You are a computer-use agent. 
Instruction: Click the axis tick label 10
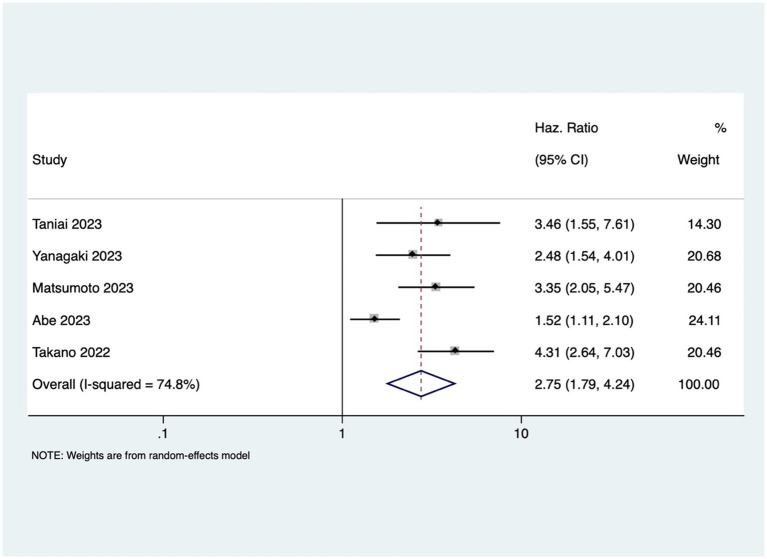tap(521, 433)
